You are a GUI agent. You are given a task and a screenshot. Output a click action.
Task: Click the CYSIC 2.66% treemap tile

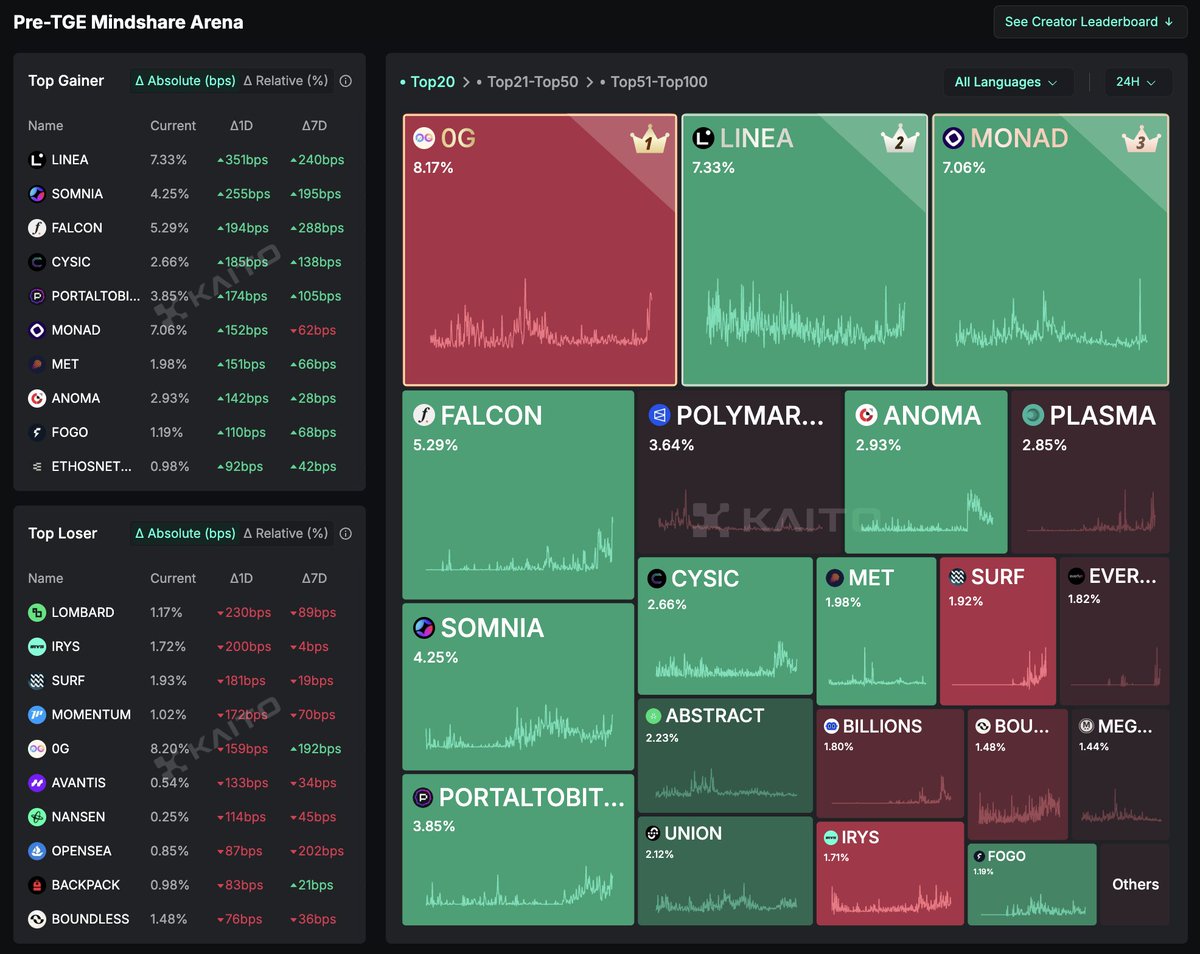[x=725, y=626]
